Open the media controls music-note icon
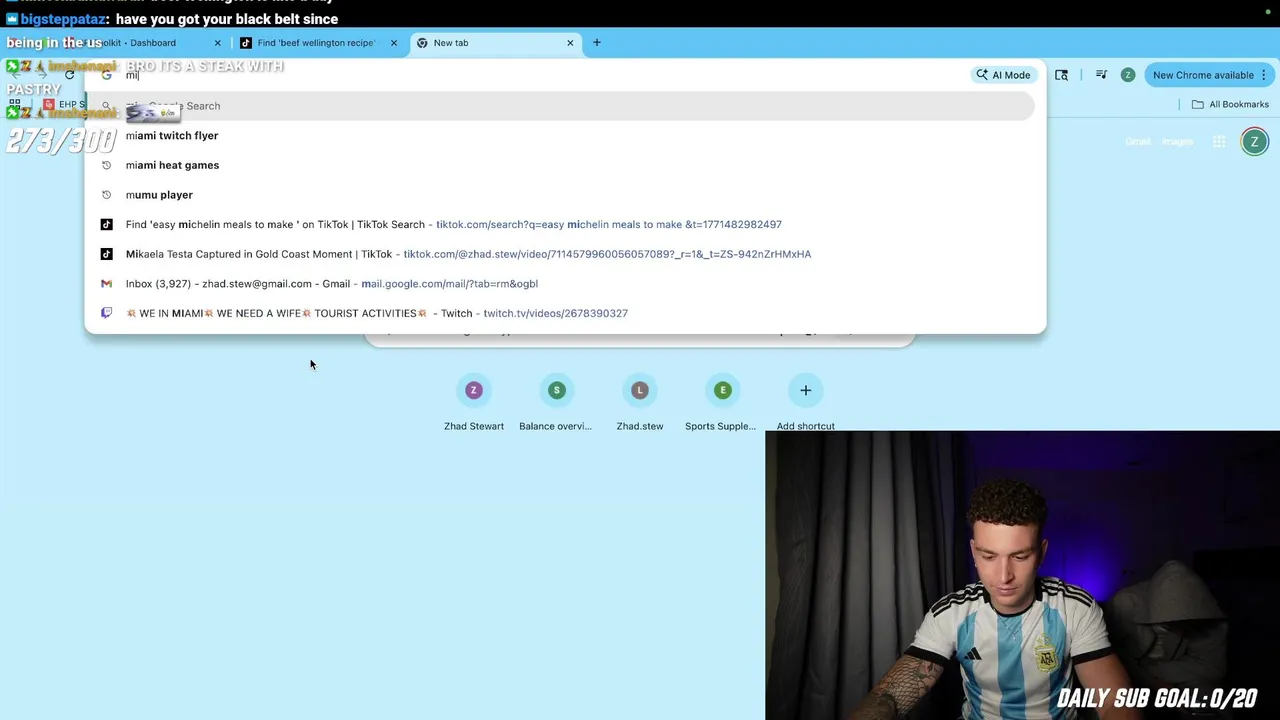The image size is (1280, 720). (1101, 75)
